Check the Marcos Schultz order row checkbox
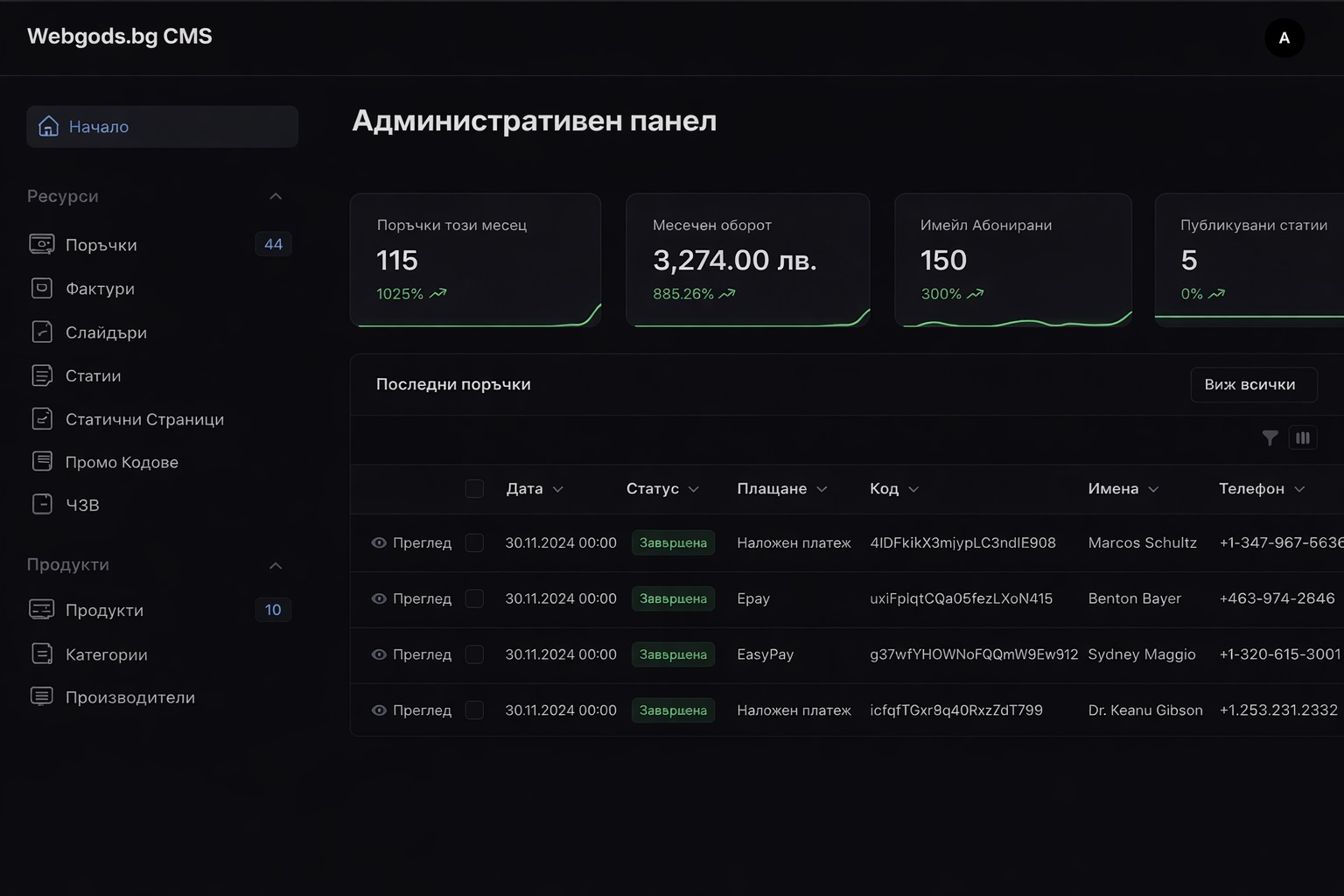The image size is (1344, 896). click(474, 542)
